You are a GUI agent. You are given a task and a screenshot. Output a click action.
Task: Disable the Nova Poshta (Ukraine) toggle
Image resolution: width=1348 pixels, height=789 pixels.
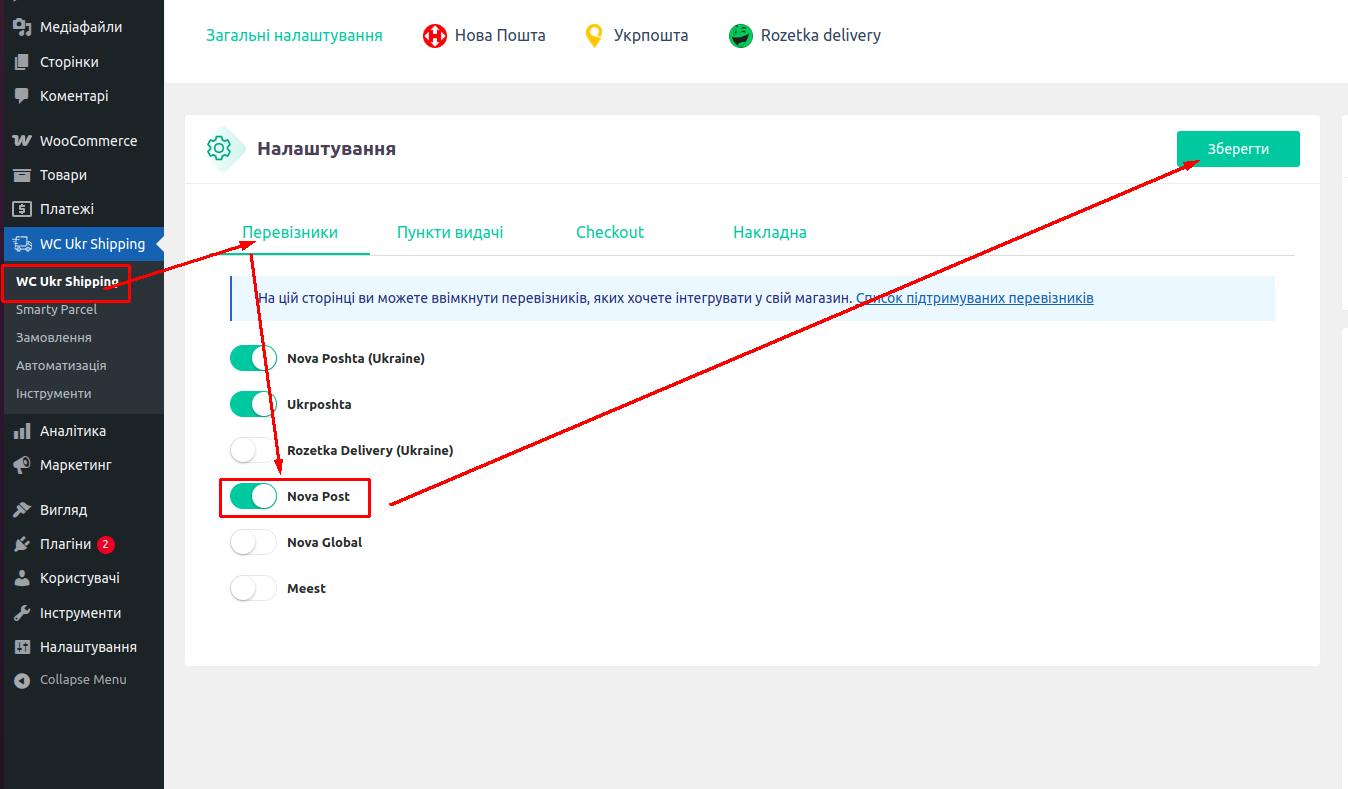253,358
